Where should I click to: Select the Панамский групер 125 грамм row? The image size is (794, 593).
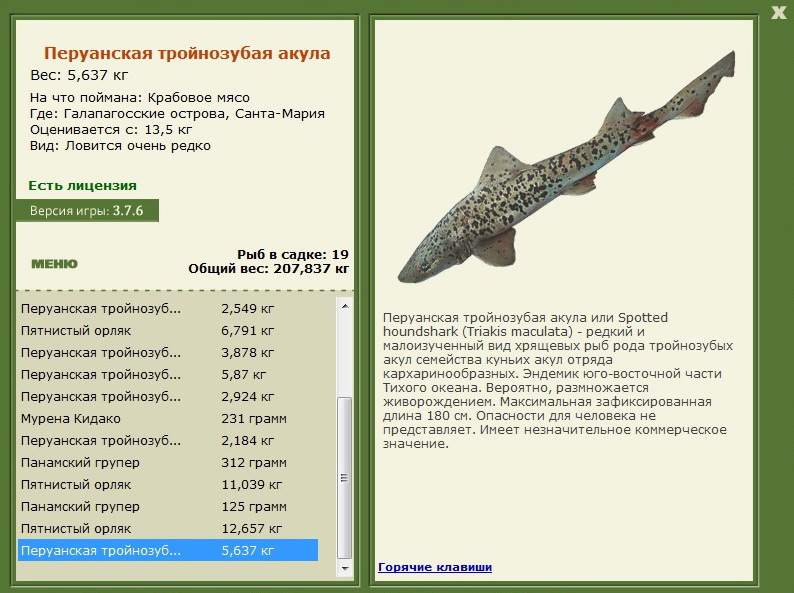168,506
